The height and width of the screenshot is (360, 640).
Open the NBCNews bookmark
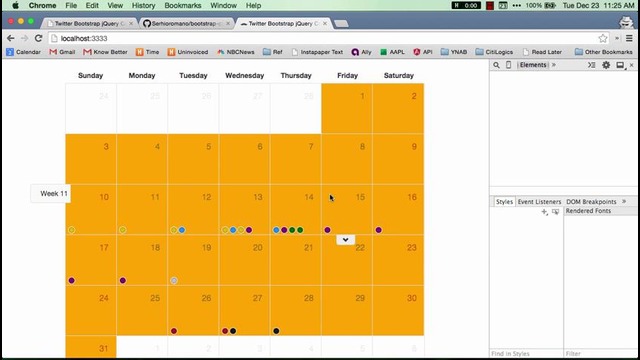[236, 52]
